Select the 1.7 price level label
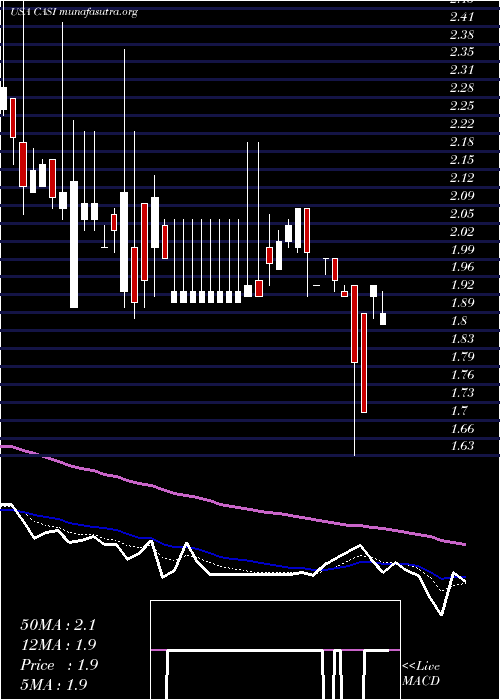 [459, 411]
